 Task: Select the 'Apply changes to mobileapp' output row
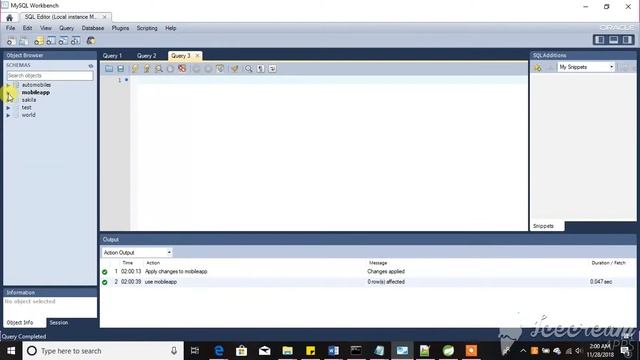click(x=367, y=271)
